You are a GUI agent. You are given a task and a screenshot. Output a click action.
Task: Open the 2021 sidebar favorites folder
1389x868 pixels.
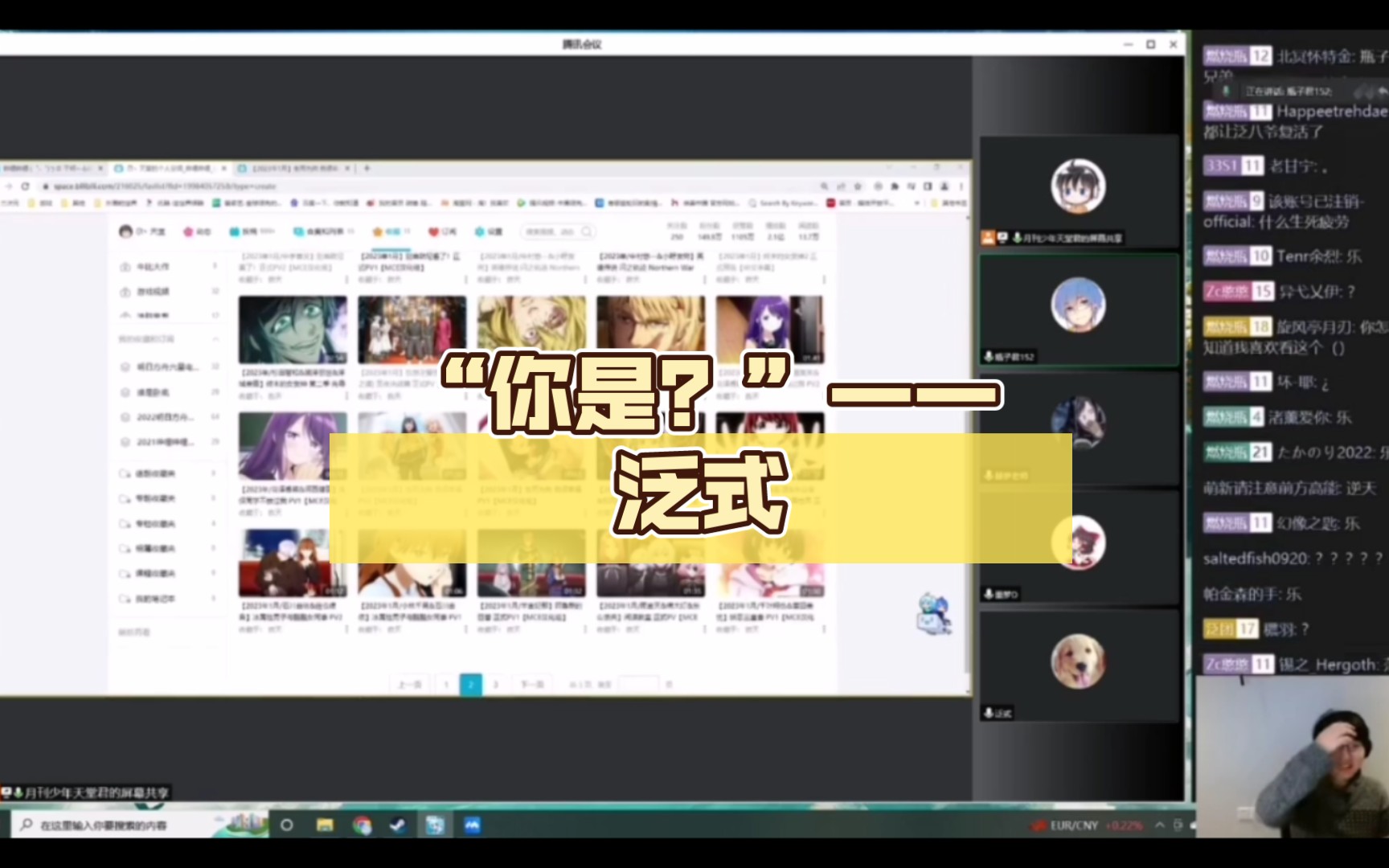click(x=169, y=442)
